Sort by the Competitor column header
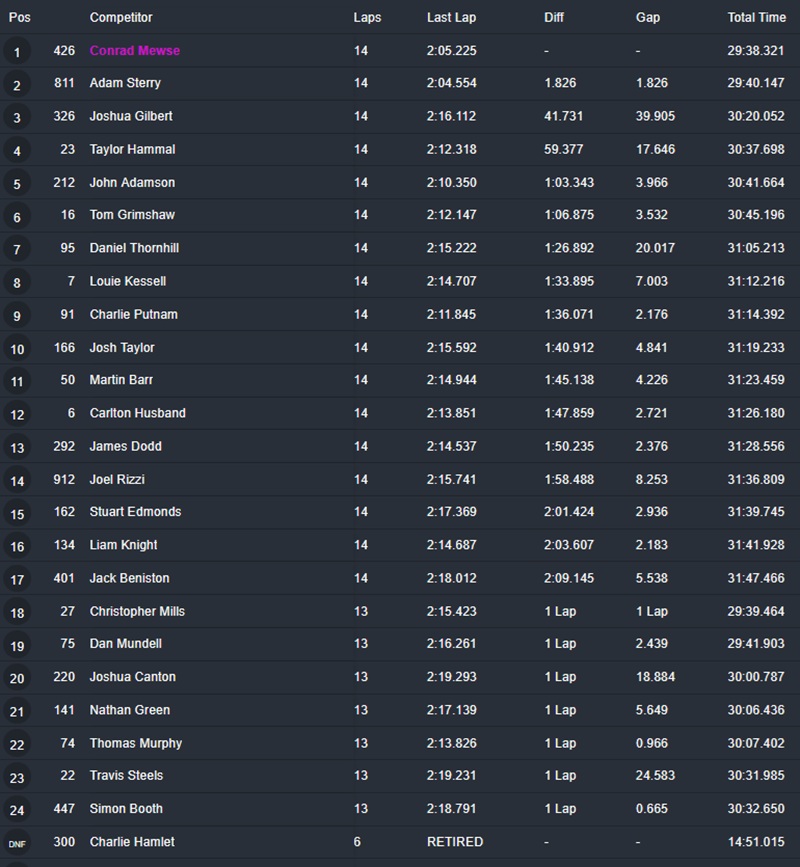The height and width of the screenshot is (867, 800). [121, 18]
